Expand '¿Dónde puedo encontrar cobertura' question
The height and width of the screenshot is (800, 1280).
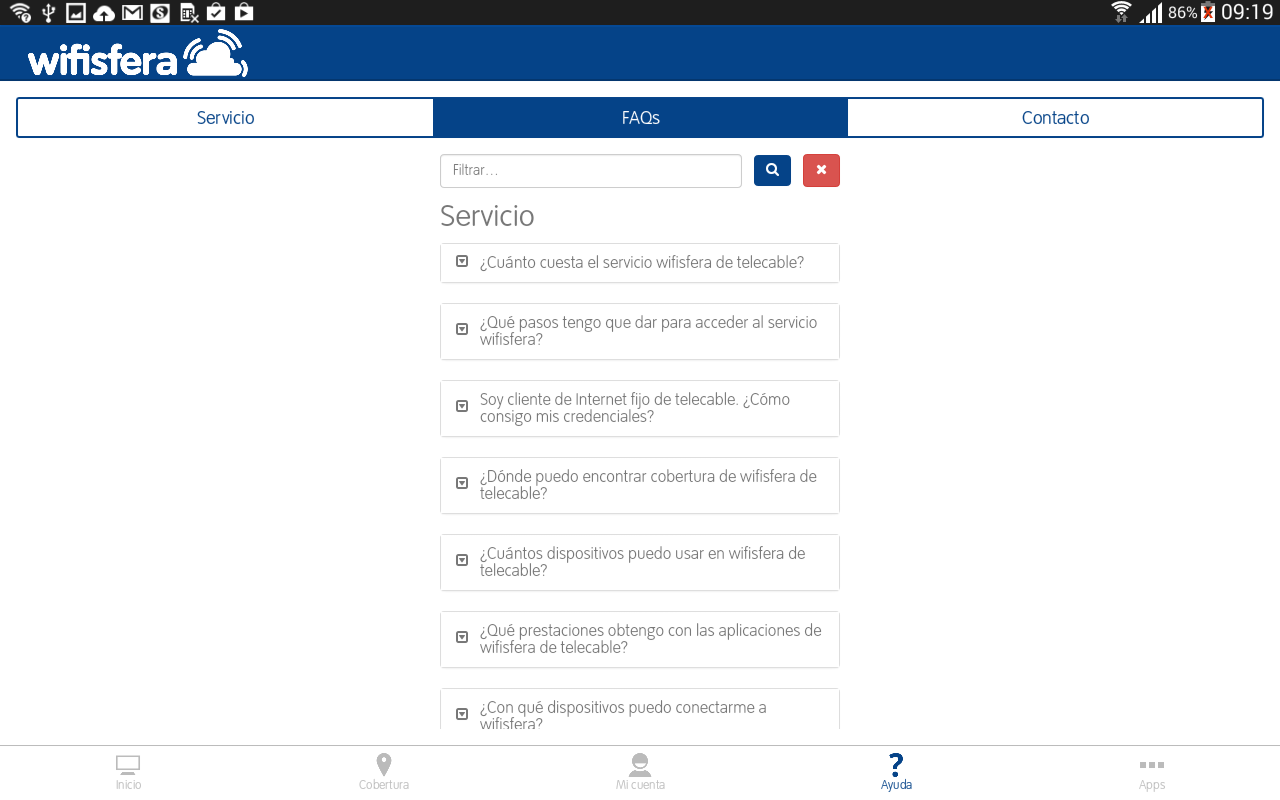coord(640,485)
